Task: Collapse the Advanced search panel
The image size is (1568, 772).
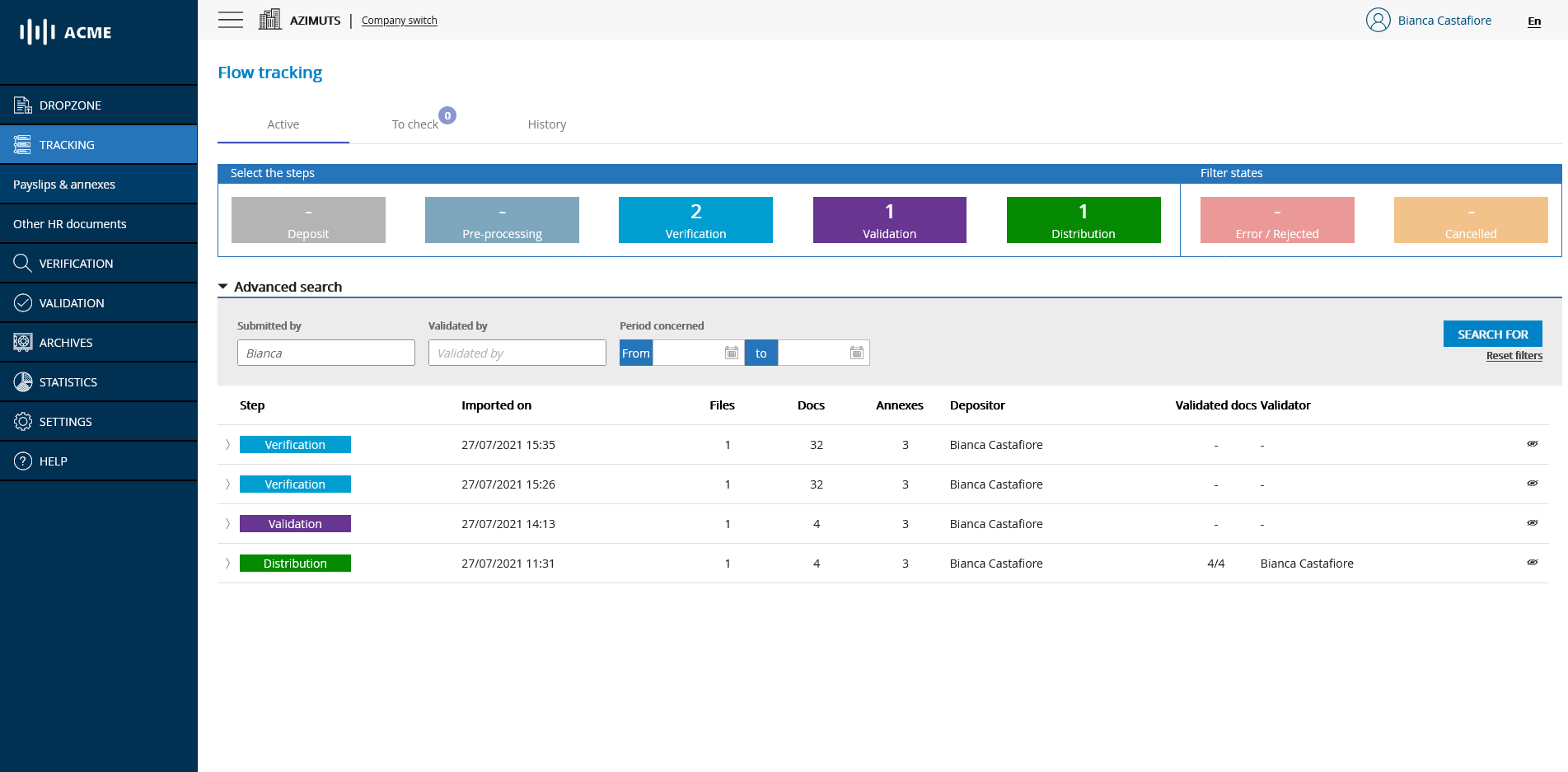Action: point(223,286)
